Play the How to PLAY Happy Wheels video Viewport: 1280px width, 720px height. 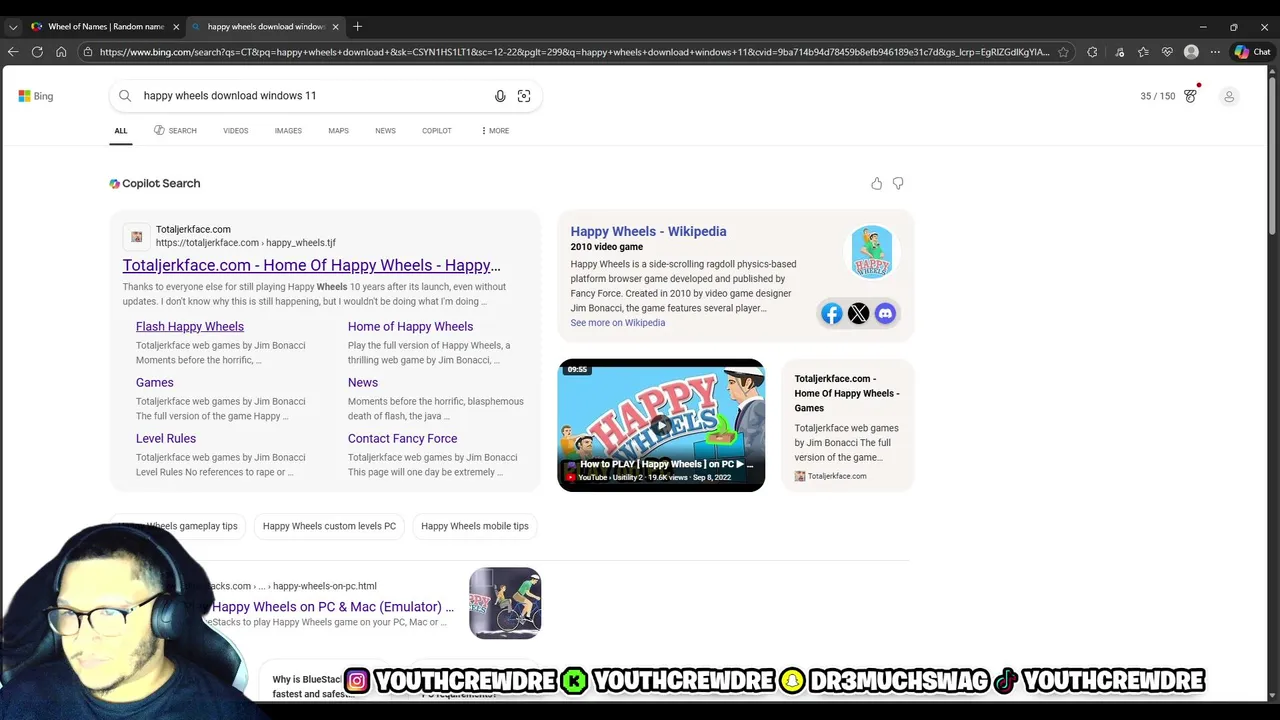[x=661, y=425]
